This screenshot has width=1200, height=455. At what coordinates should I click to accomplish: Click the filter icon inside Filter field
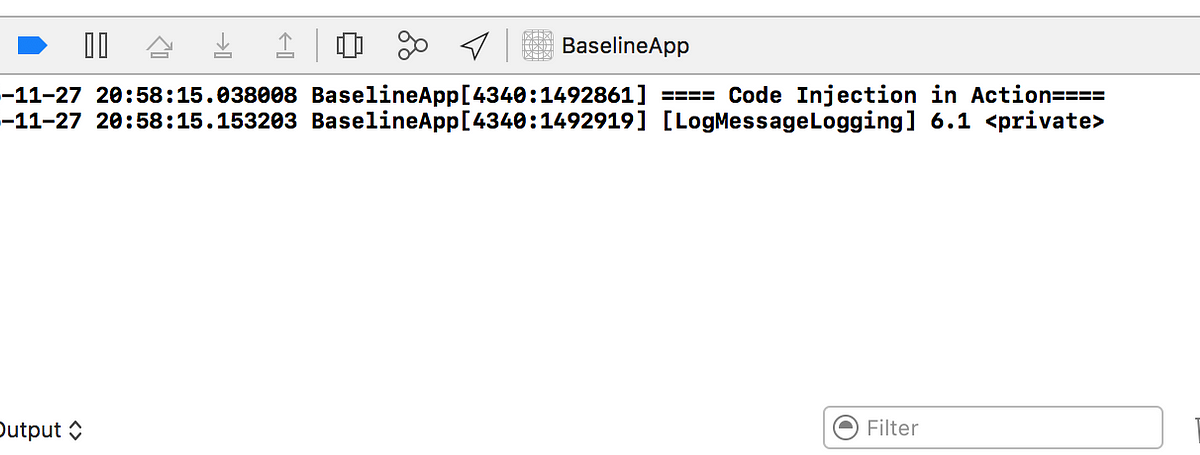pos(846,428)
